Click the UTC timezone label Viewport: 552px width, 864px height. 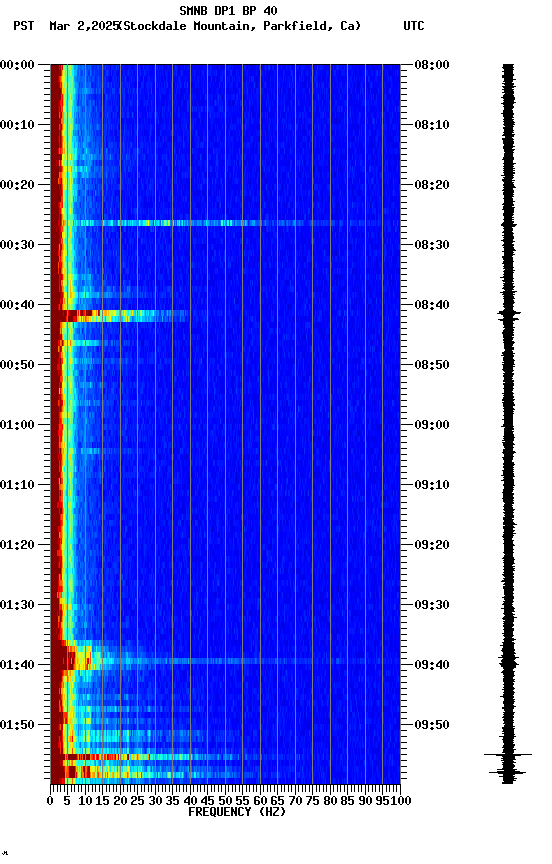pyautogui.click(x=414, y=26)
